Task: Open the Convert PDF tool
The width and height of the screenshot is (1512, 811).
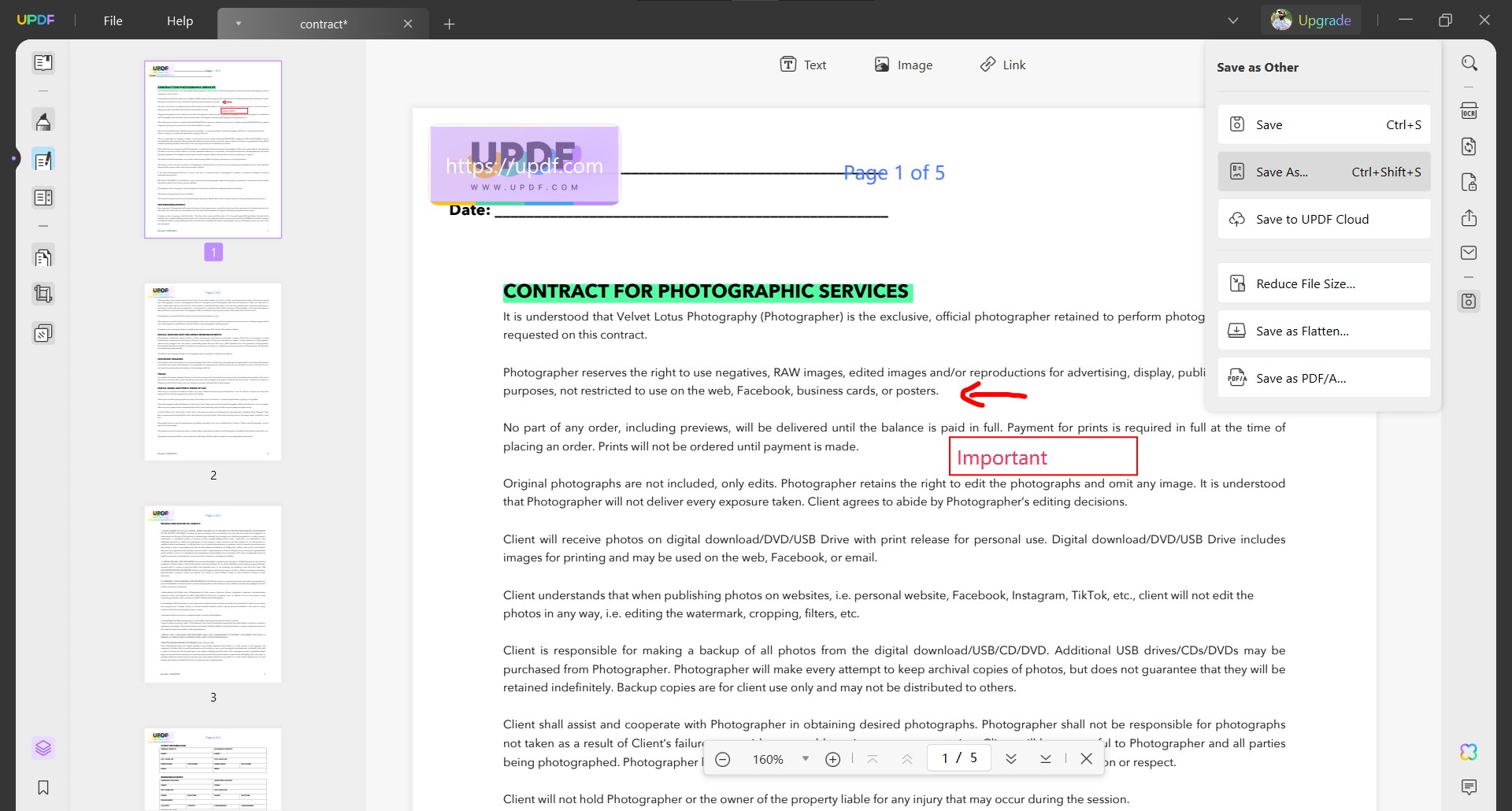Action: point(1470,146)
